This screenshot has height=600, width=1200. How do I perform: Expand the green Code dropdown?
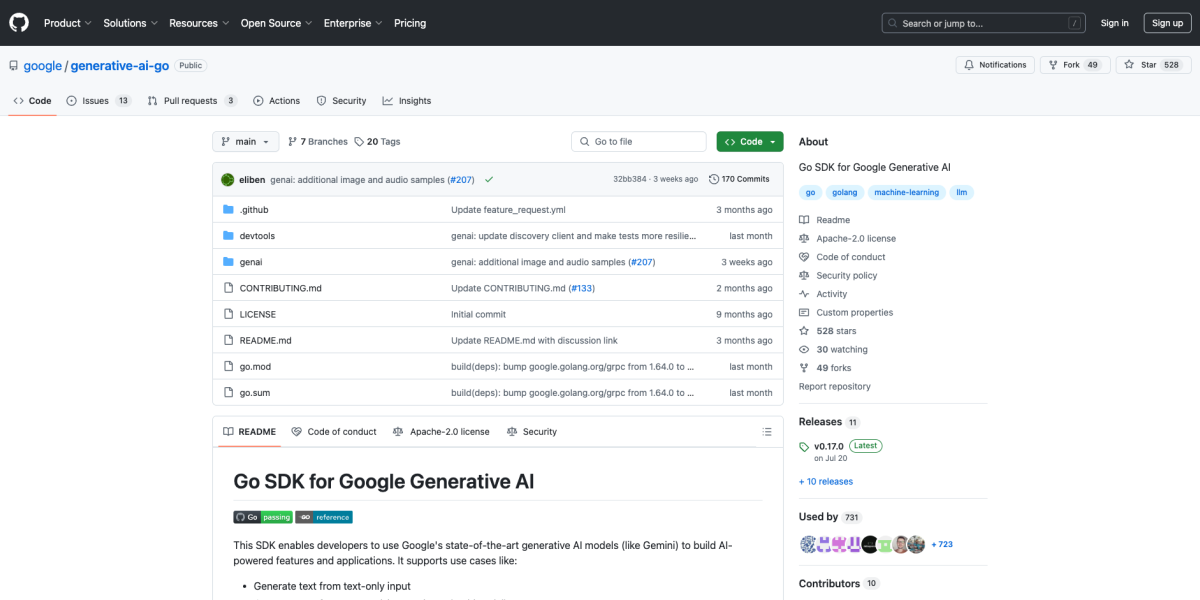coord(749,141)
